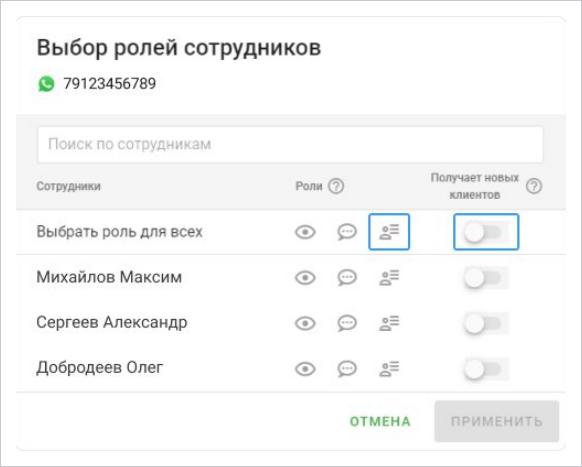Click the ОТМЕНА button

click(380, 421)
